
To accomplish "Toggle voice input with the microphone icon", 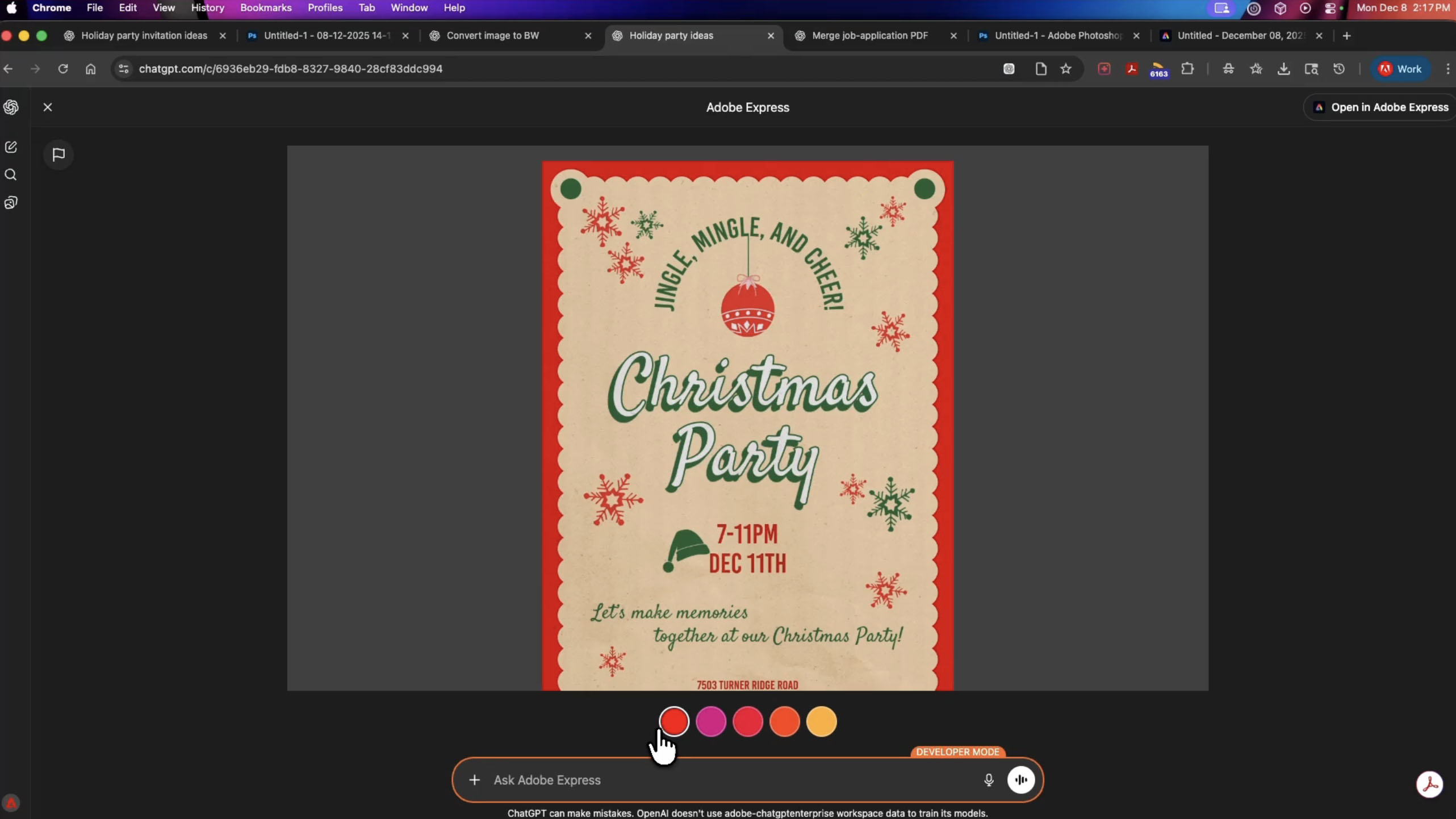I will tap(988, 780).
